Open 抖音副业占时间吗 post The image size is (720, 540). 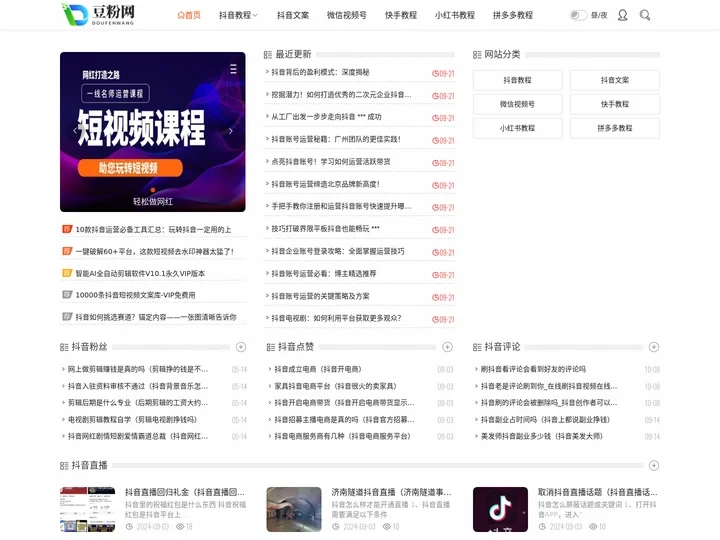[x=545, y=420]
